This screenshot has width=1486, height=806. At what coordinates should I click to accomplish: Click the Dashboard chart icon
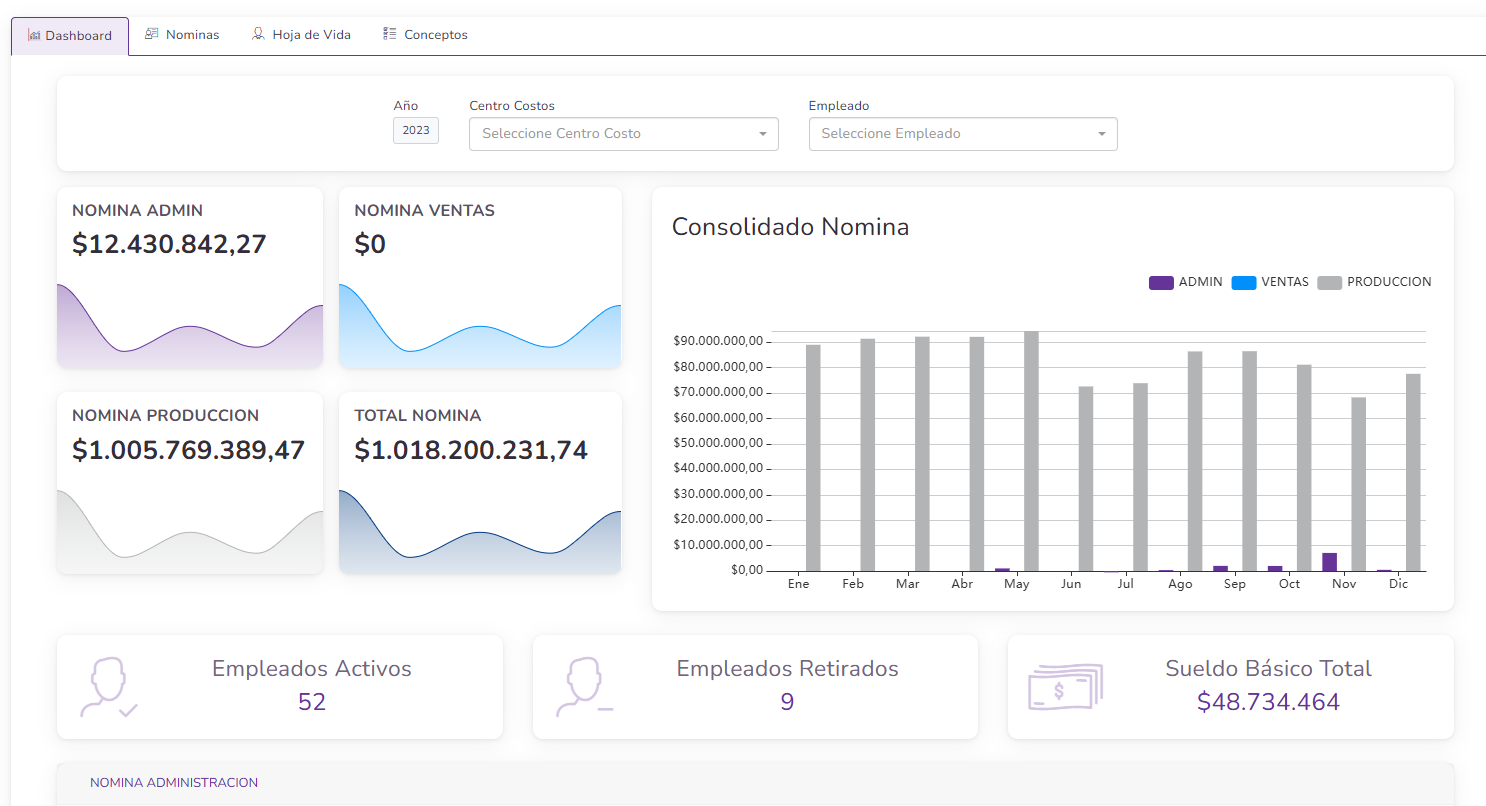pos(34,35)
